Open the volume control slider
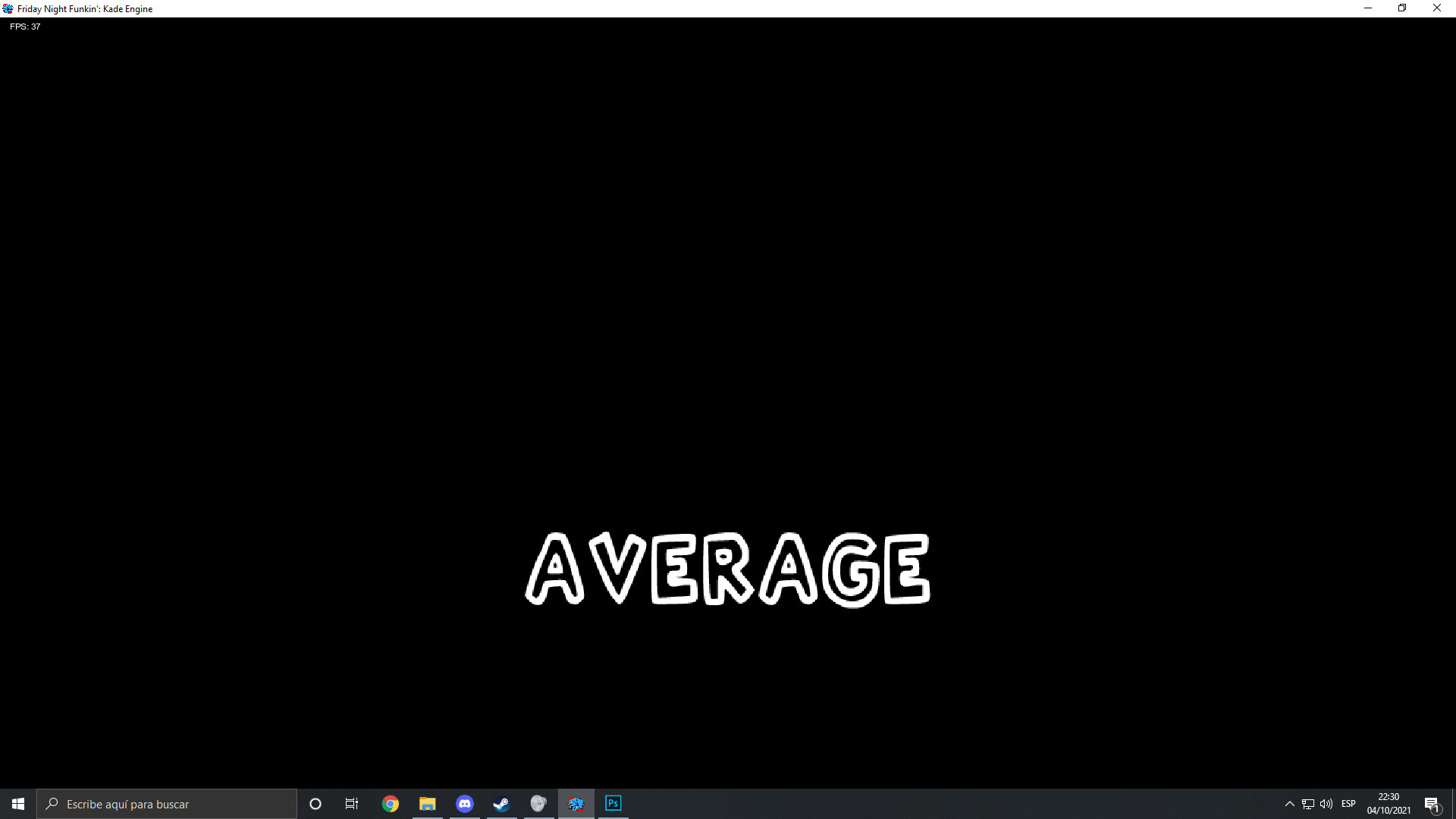Viewport: 1456px width, 819px height. [x=1326, y=804]
